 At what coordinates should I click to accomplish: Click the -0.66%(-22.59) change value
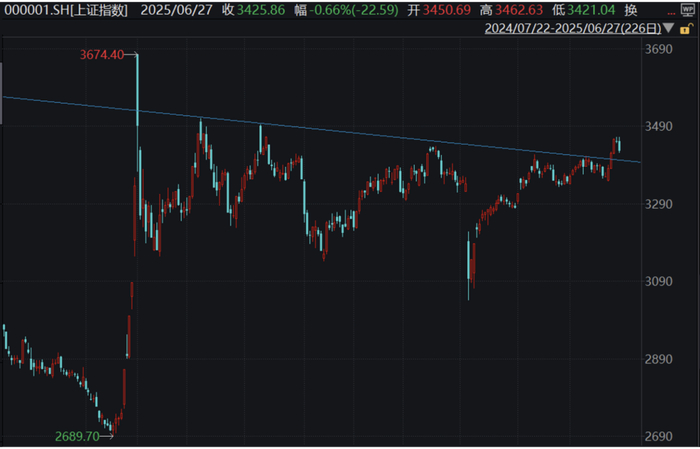tap(354, 10)
